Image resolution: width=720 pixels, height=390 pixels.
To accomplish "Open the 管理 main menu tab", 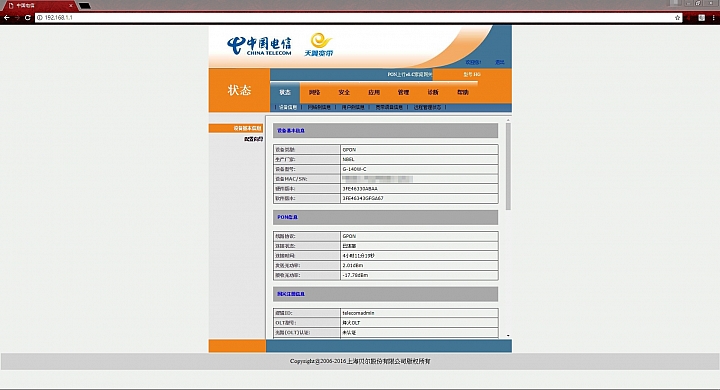I will [403, 92].
